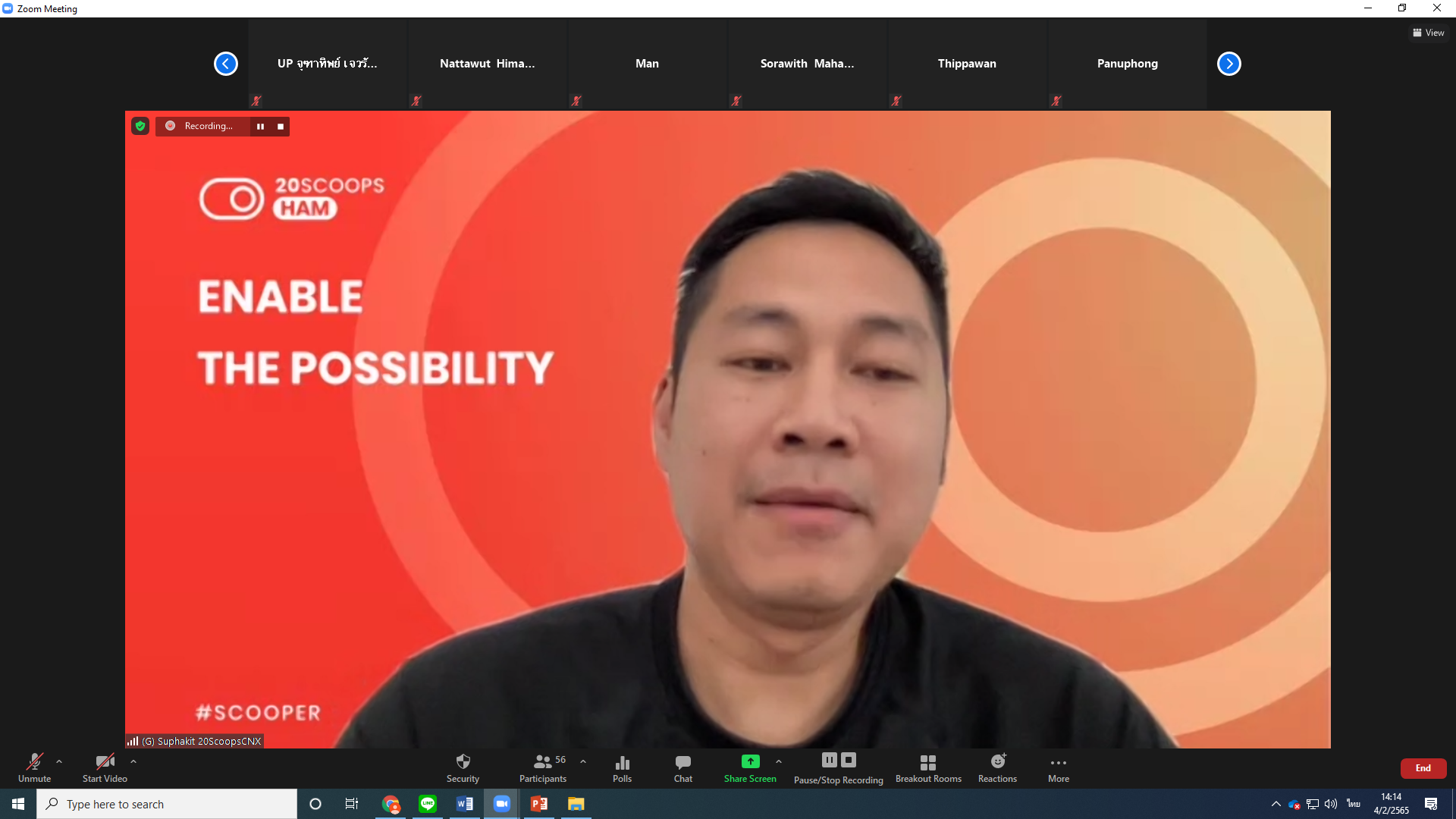Click the green Share Screen button
1456x819 pixels.
point(750,767)
